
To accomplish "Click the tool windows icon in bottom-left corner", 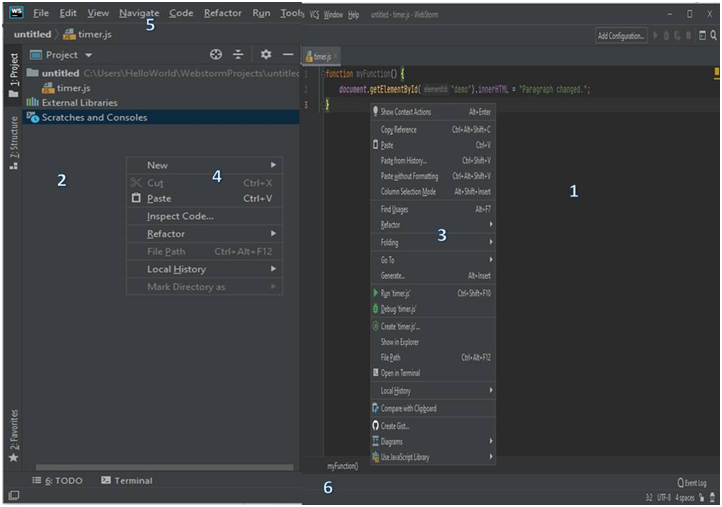I will [x=13, y=495].
